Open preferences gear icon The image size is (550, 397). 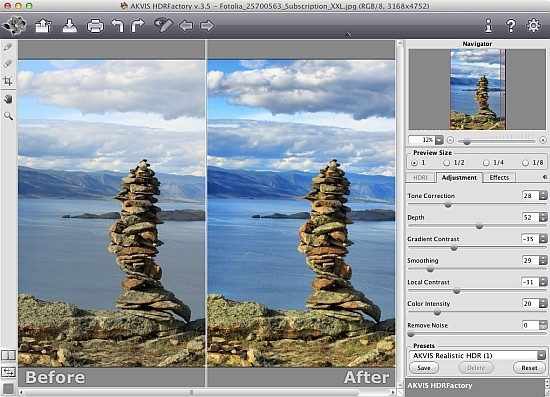tap(534, 25)
